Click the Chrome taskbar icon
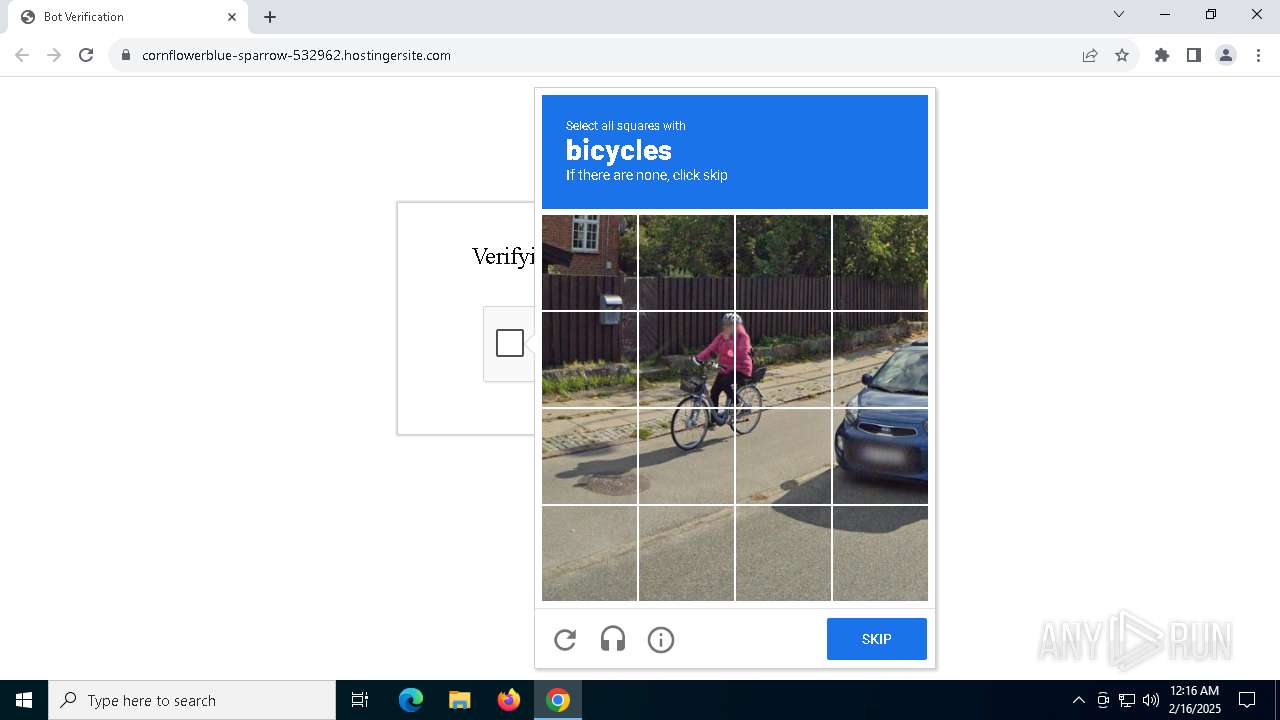This screenshot has height=720, width=1280. tap(558, 700)
